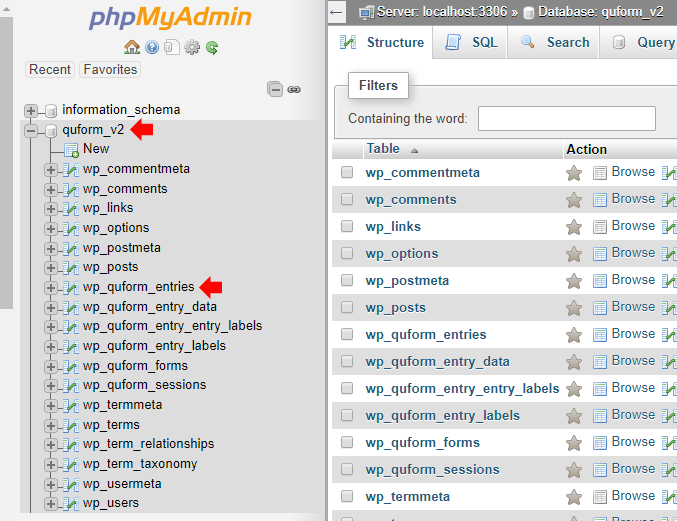Add wp_quform_entry_data to favorites star

(574, 362)
